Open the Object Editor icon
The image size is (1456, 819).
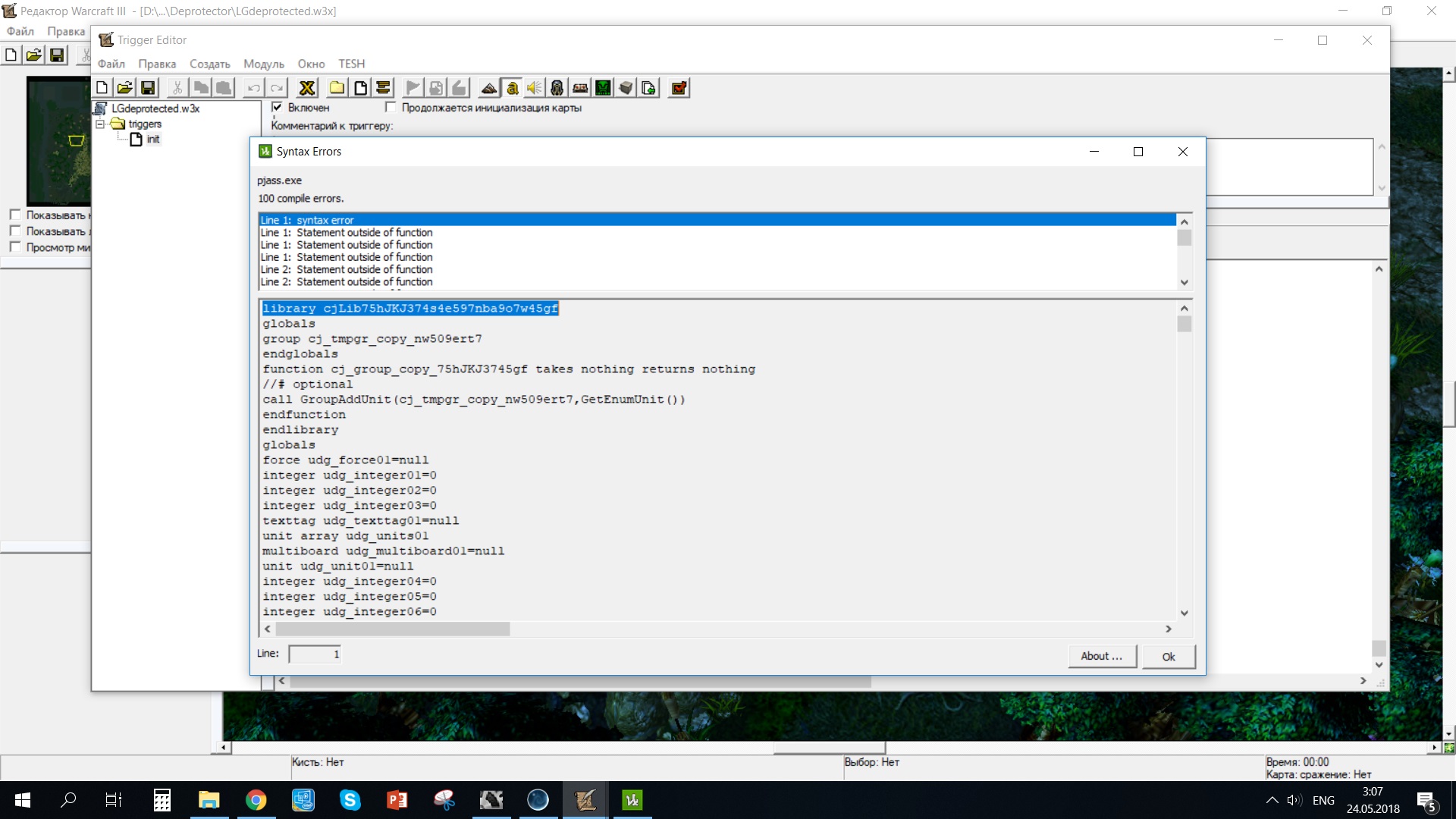(557, 88)
